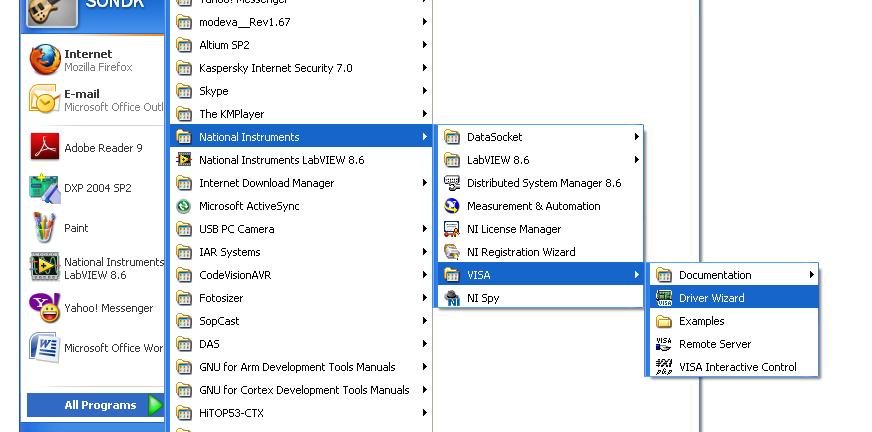Click DataSocket folder icon
Image resolution: width=872 pixels, height=432 pixels.
pos(452,137)
